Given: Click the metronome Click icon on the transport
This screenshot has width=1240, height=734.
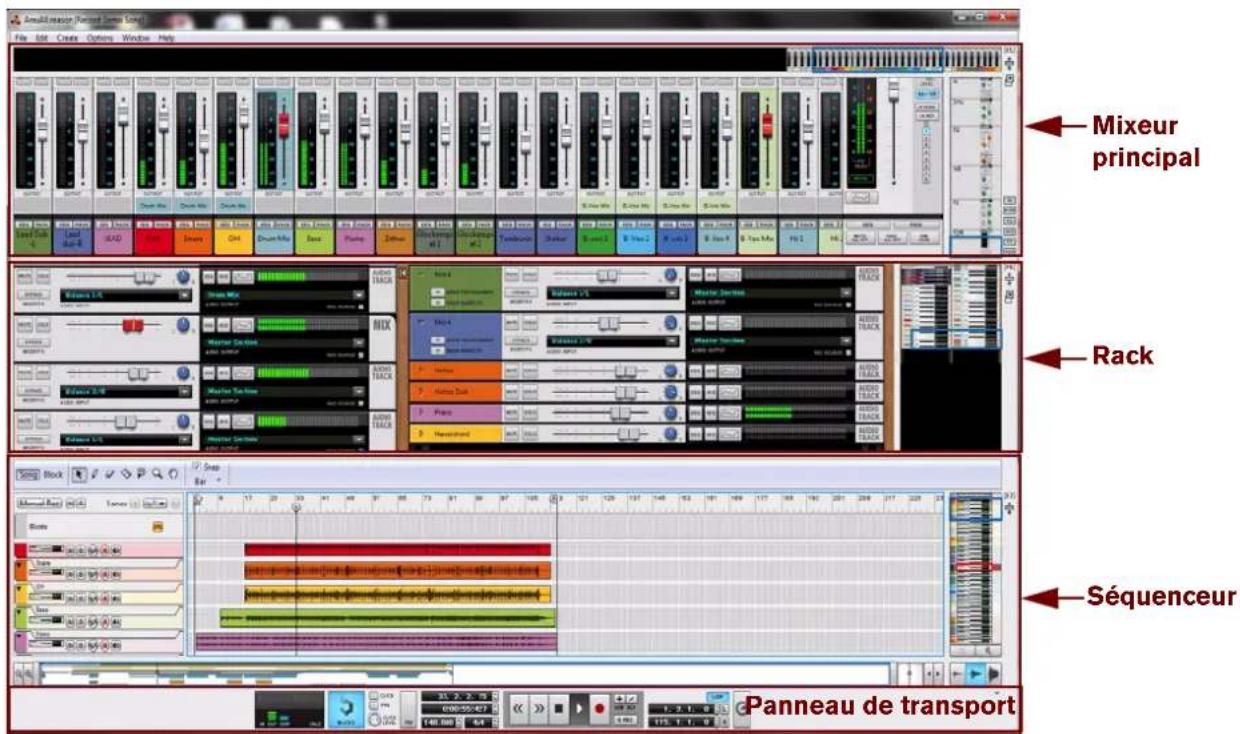Looking at the screenshot, I should (373, 694).
